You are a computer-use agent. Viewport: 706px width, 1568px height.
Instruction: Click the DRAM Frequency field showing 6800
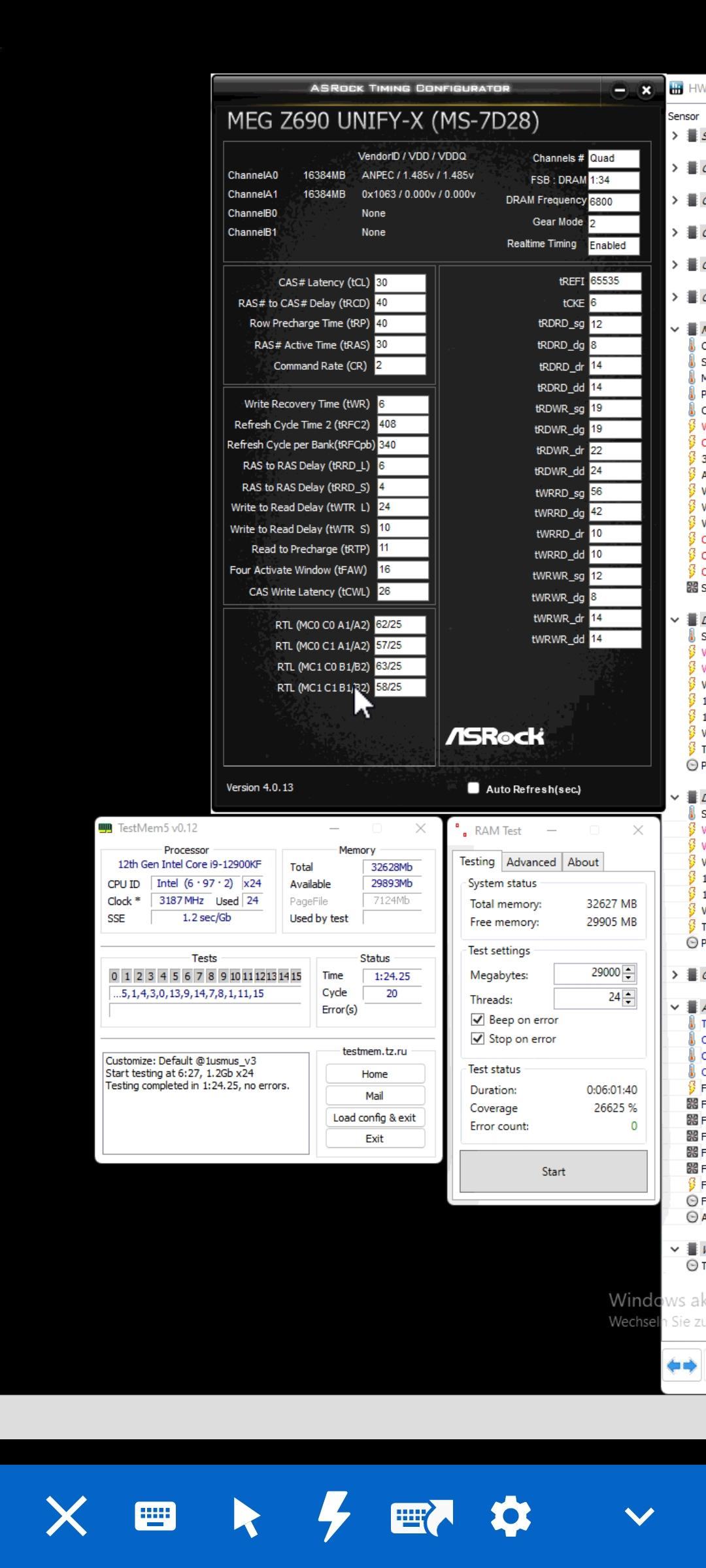614,202
